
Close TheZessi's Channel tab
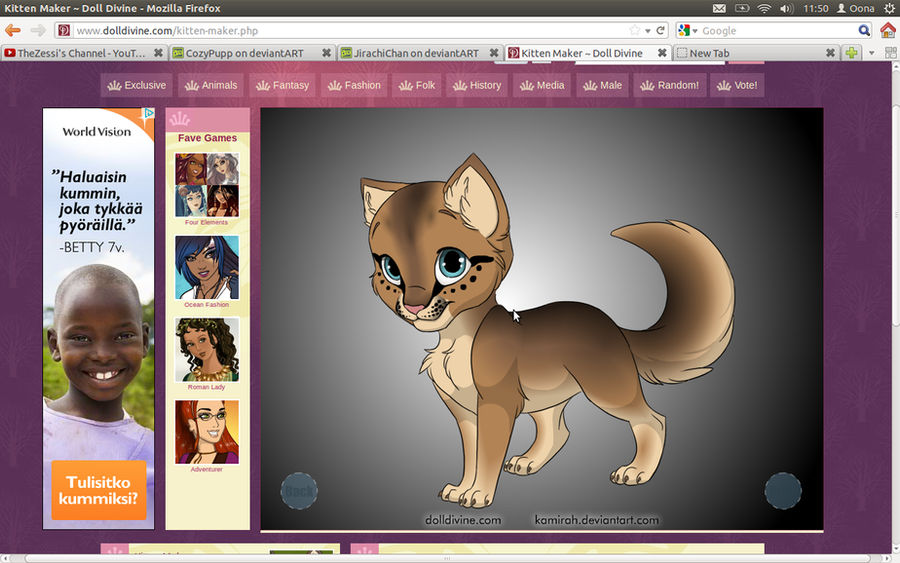[158, 53]
